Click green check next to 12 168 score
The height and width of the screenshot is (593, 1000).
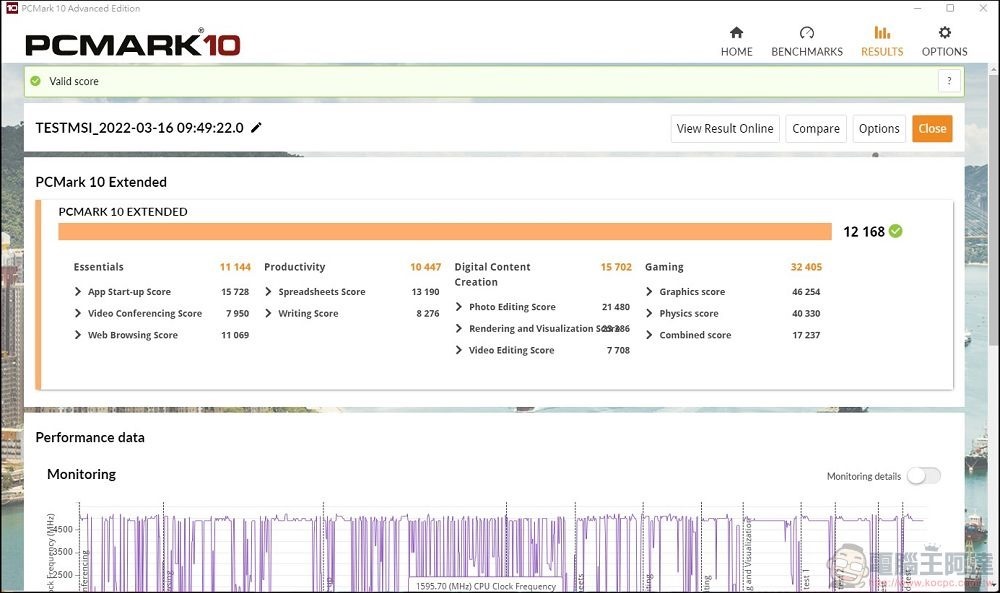[x=896, y=231]
